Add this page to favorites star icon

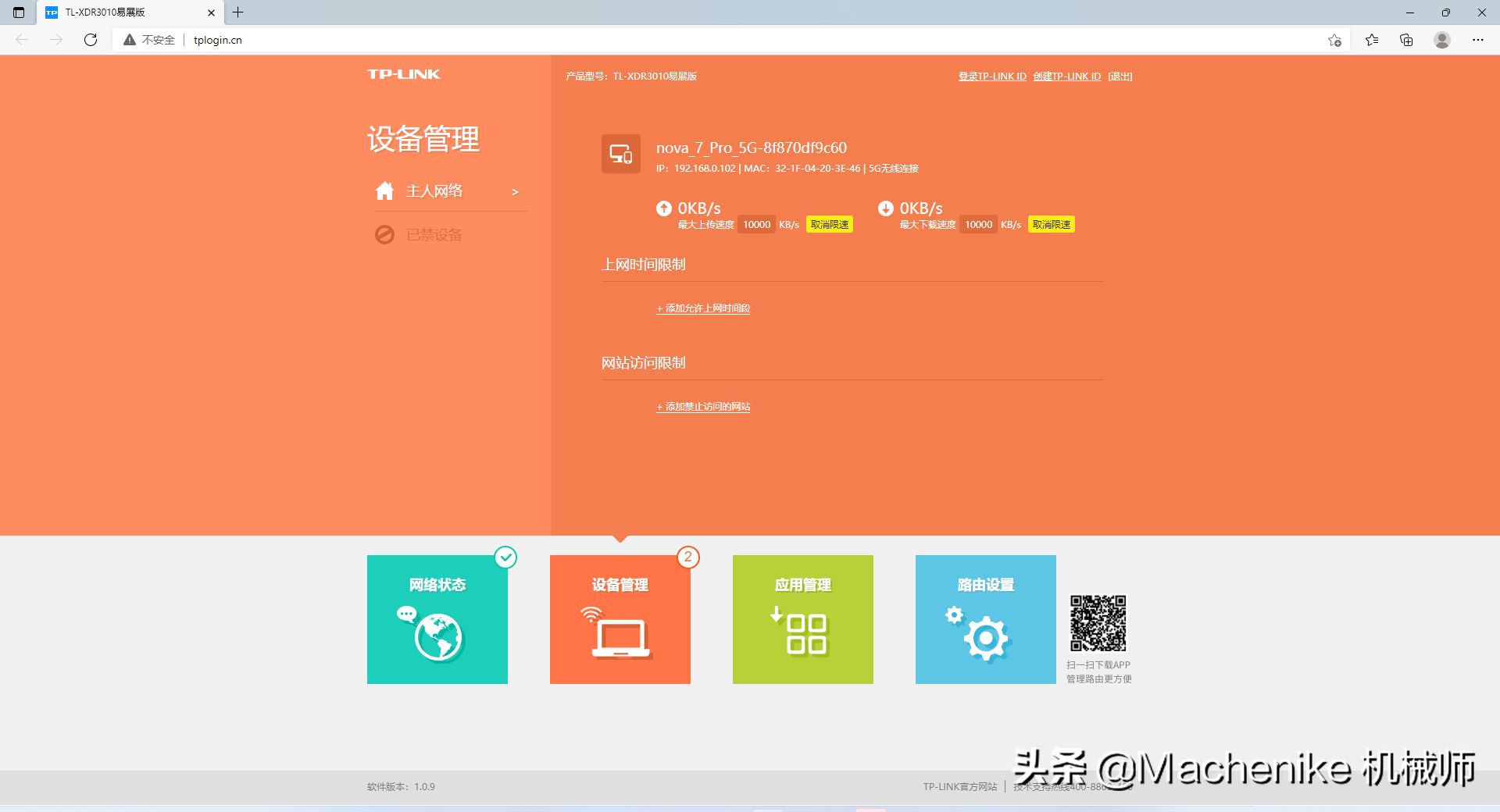(x=1334, y=40)
